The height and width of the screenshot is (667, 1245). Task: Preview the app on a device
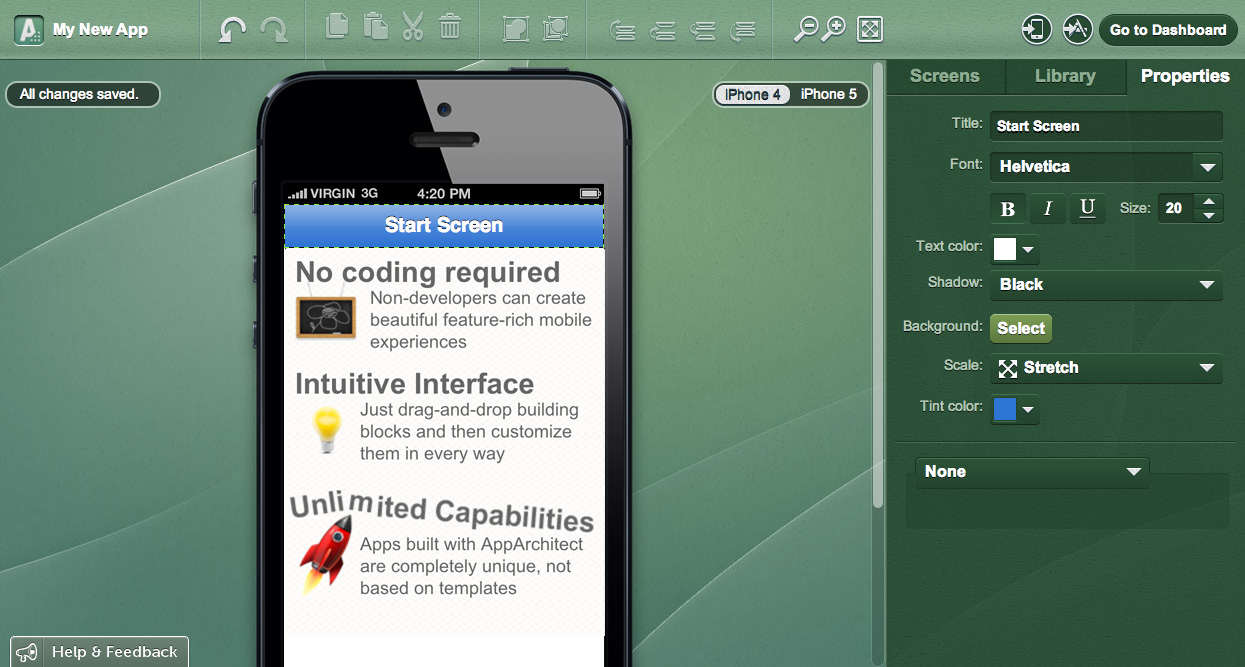click(x=1037, y=29)
